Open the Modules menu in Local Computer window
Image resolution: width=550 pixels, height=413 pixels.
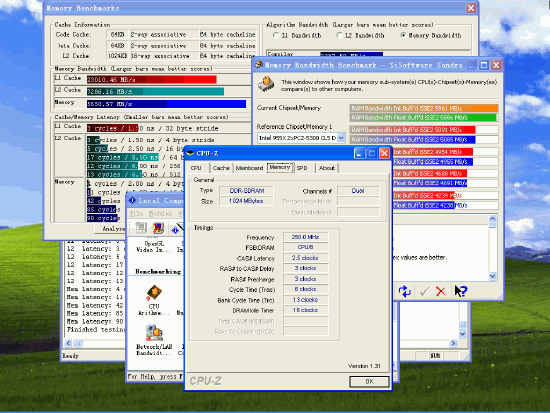pyautogui.click(x=160, y=213)
